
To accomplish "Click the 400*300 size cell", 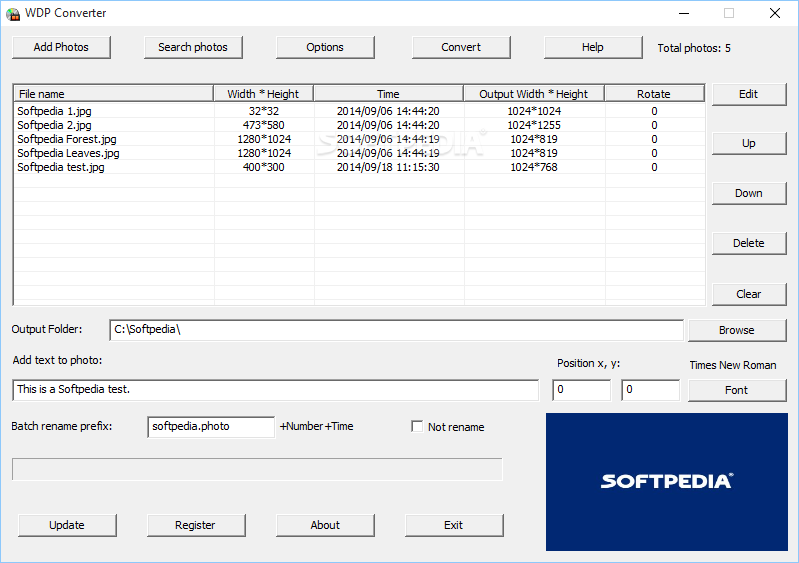I will [x=264, y=167].
